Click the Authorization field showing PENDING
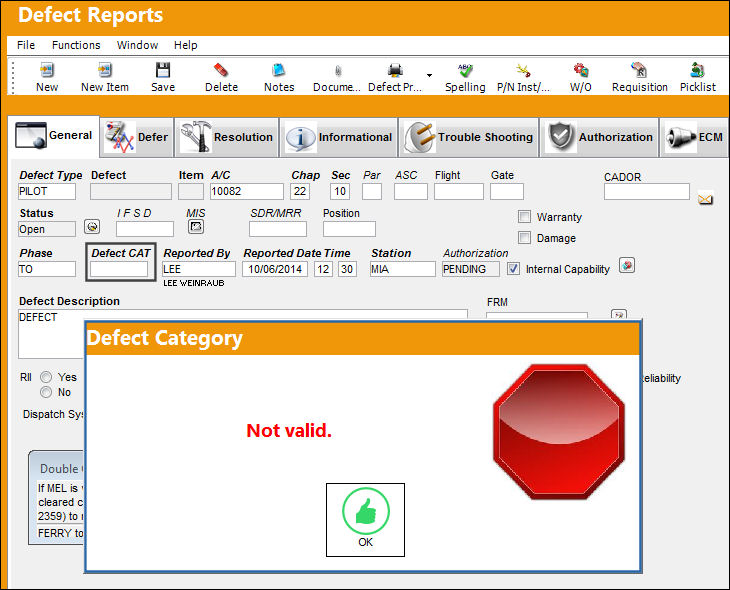 (471, 269)
